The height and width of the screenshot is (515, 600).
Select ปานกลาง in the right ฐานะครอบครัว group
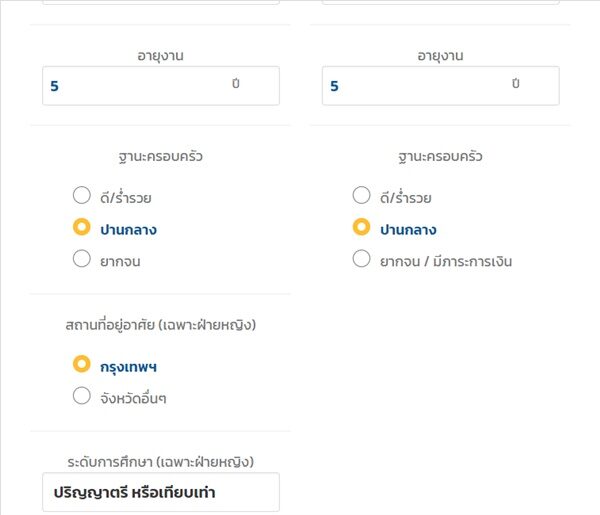pos(362,228)
